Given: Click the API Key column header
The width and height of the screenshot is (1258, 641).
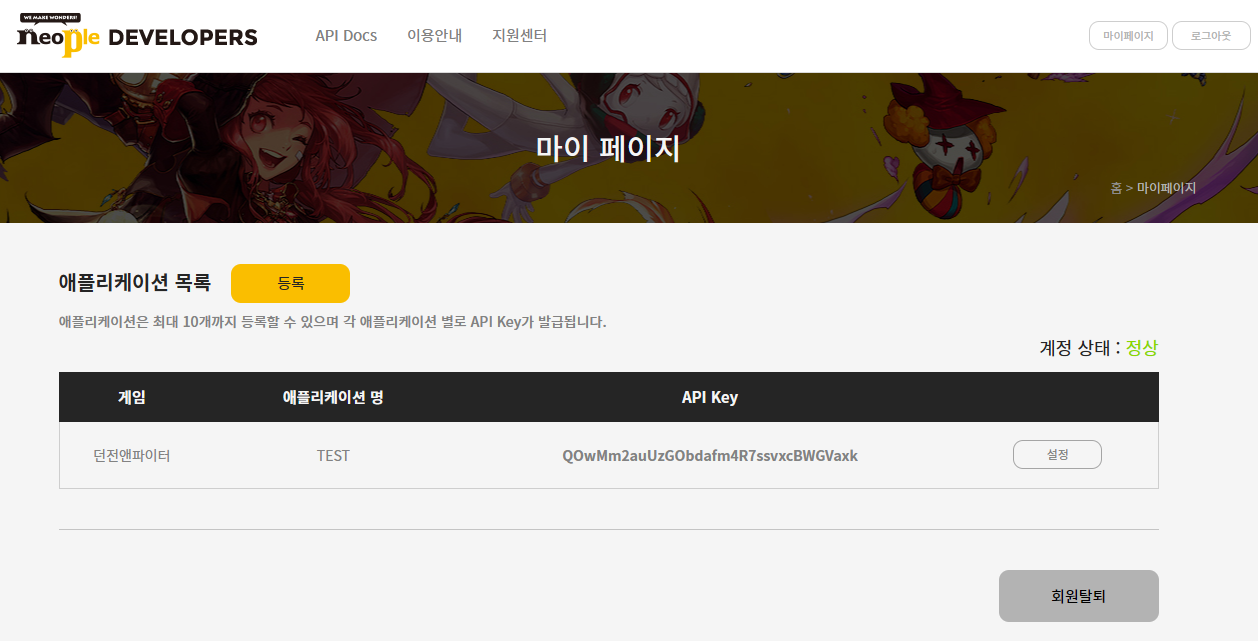Looking at the screenshot, I should click(710, 397).
